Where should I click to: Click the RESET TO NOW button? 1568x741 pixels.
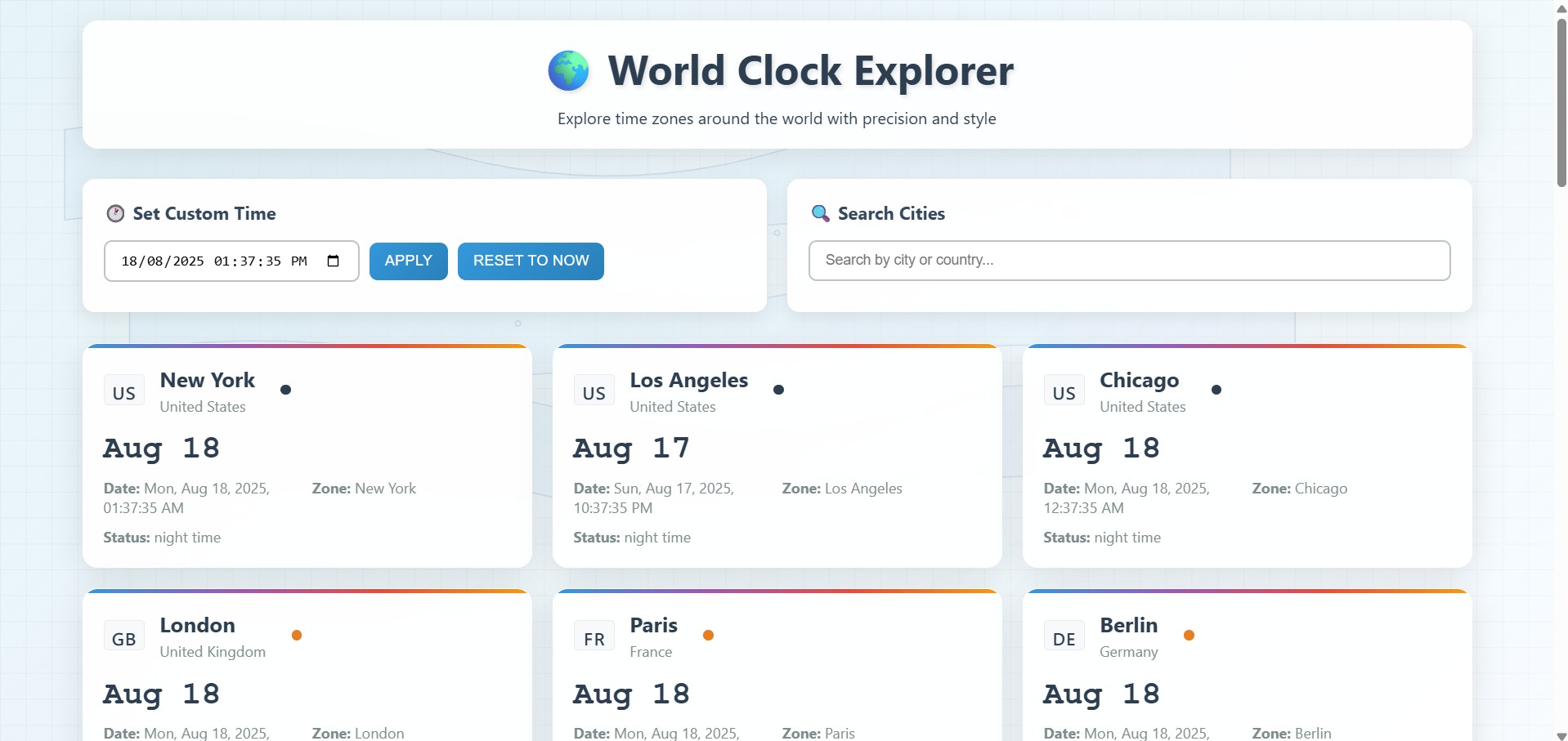531,261
